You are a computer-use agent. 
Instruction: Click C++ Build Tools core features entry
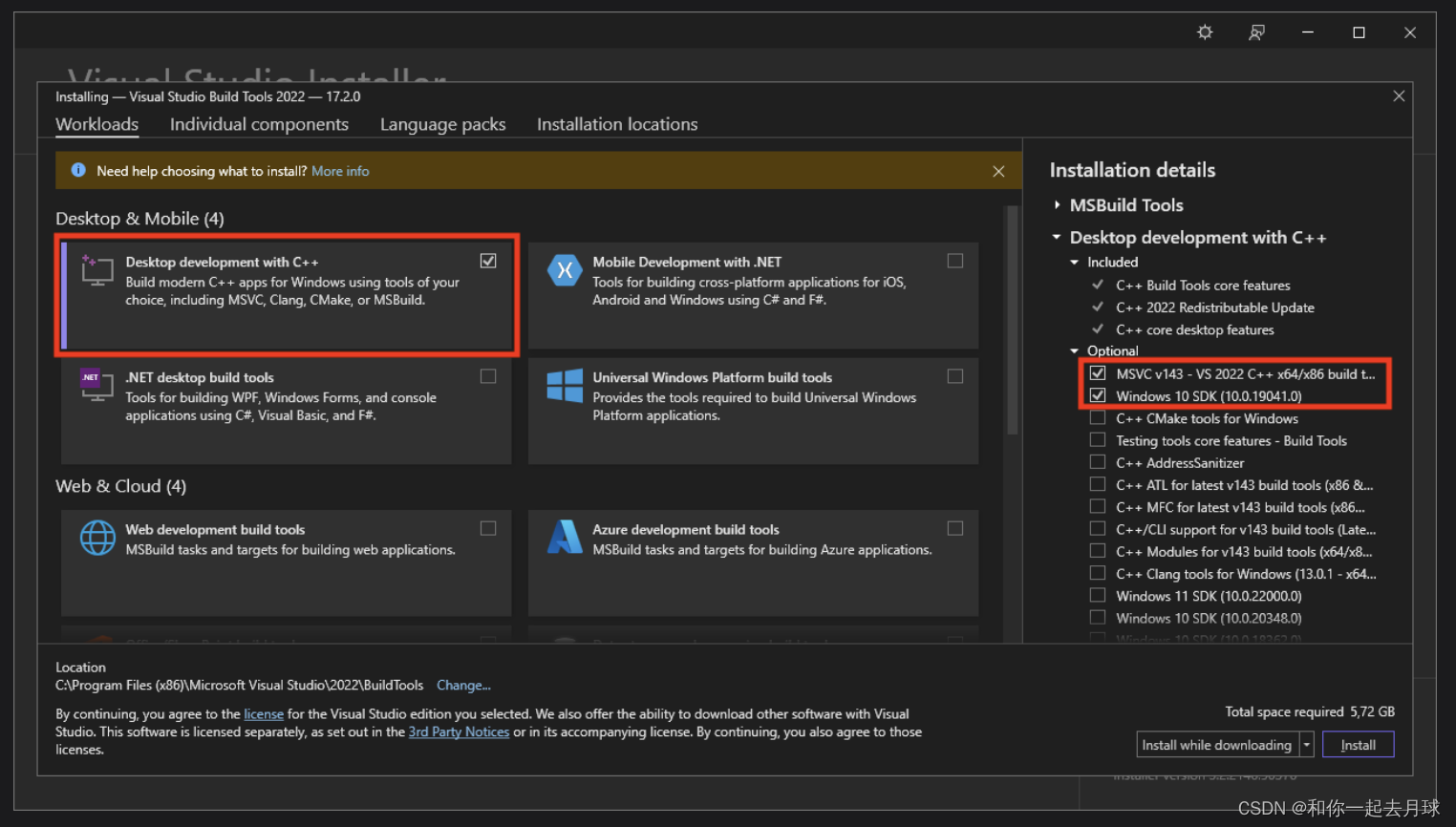click(x=1203, y=286)
